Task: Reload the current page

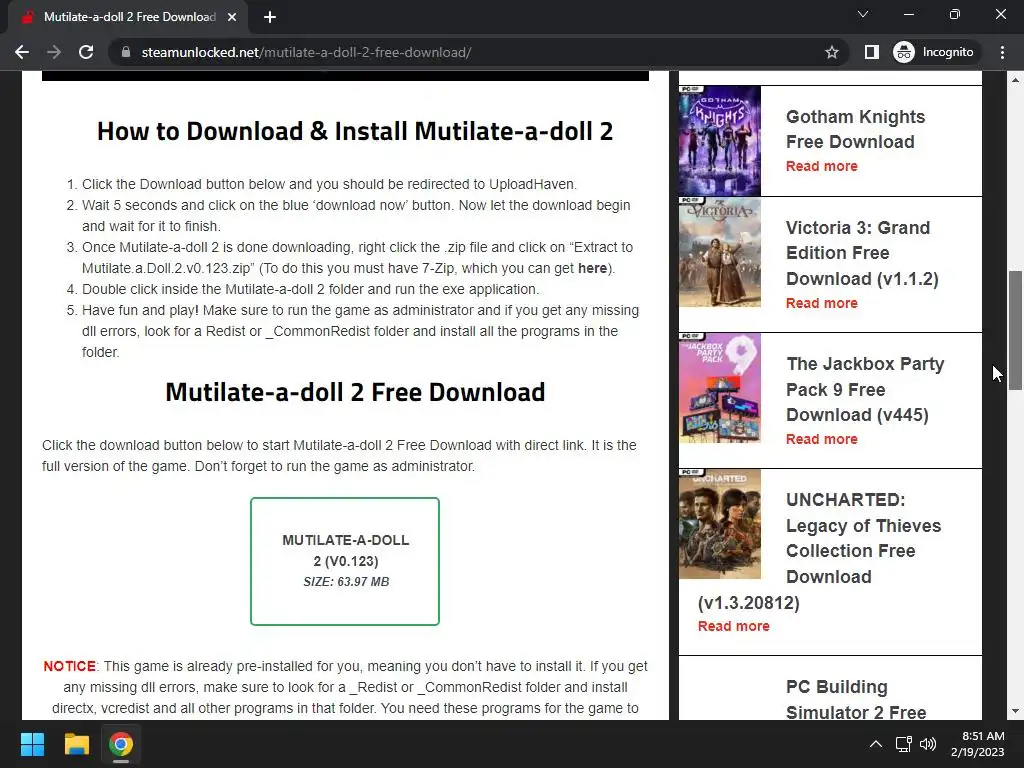Action: pos(86,52)
